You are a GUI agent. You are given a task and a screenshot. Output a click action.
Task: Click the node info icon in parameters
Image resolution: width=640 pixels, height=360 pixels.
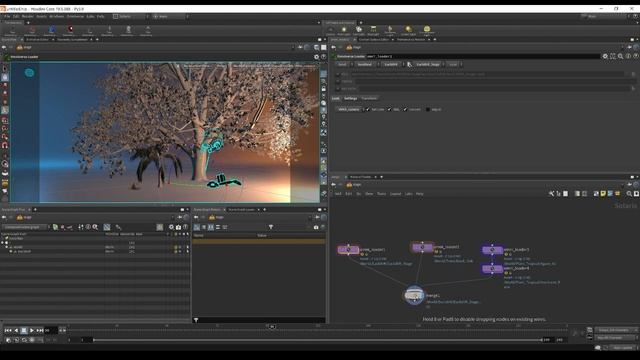(628, 56)
